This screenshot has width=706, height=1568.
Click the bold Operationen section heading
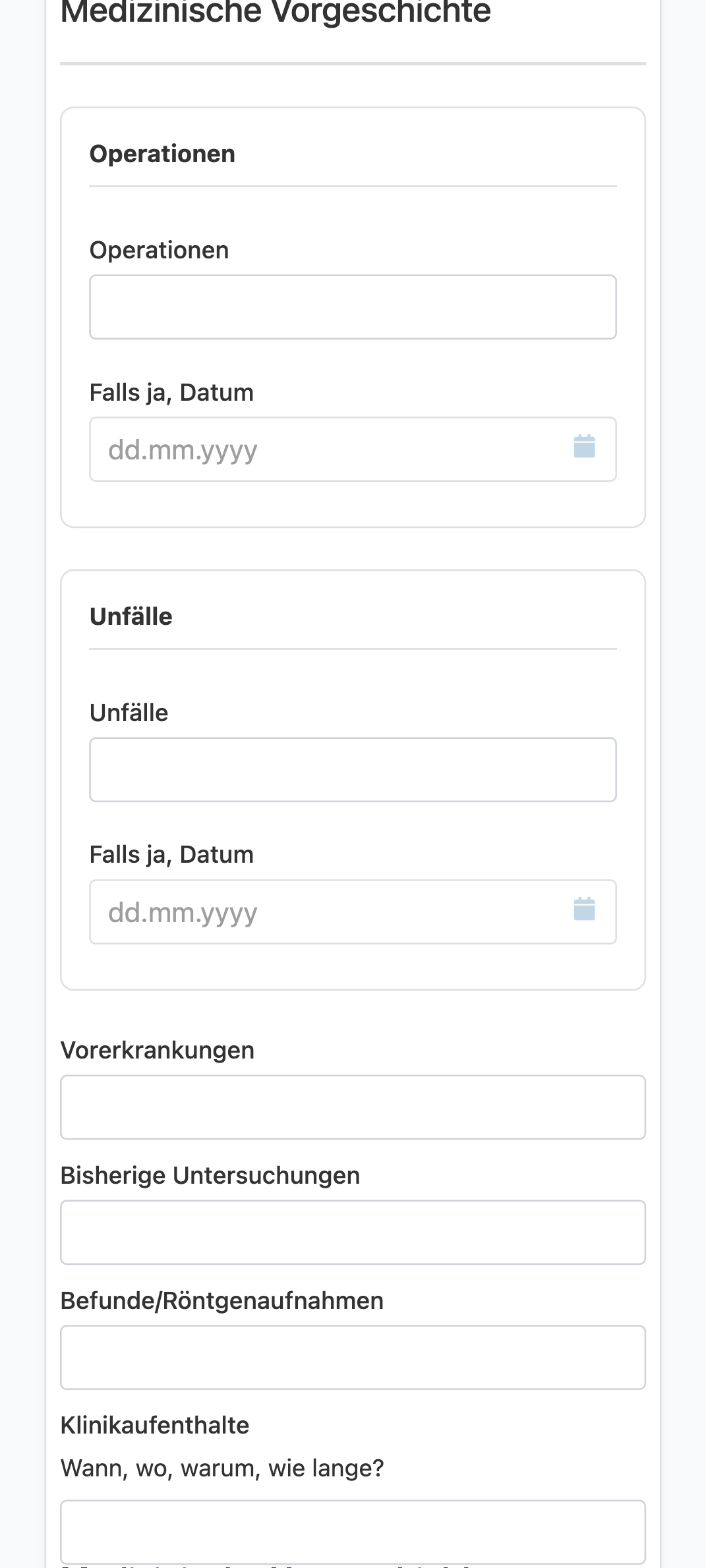[x=162, y=154]
